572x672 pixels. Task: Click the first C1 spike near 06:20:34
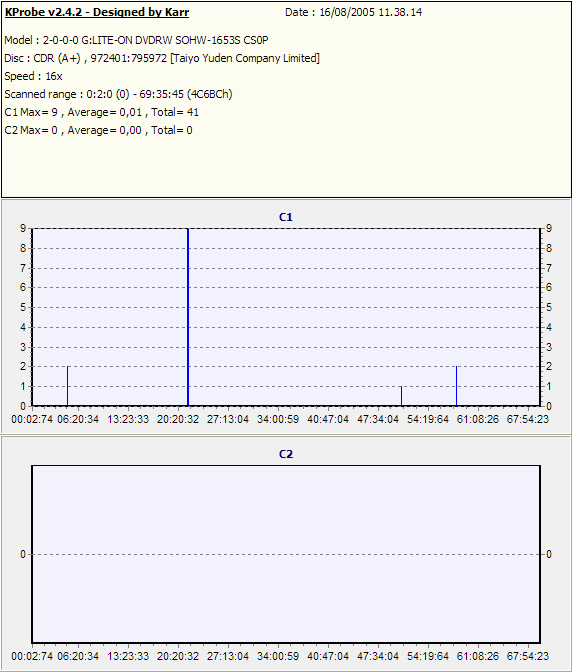point(67,386)
